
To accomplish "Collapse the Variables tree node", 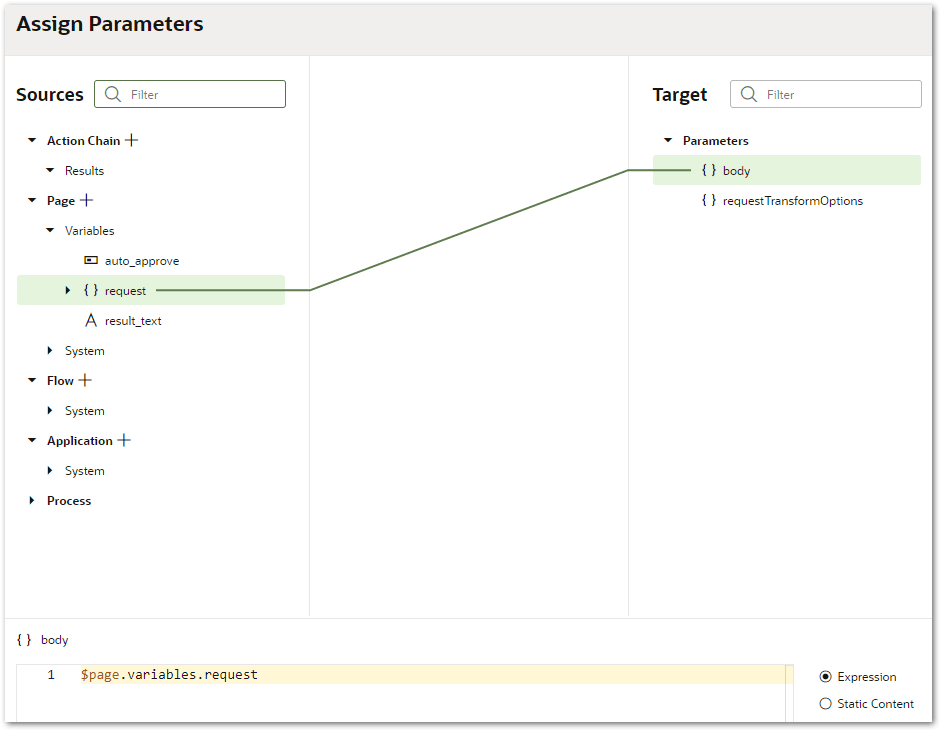I will point(49,230).
